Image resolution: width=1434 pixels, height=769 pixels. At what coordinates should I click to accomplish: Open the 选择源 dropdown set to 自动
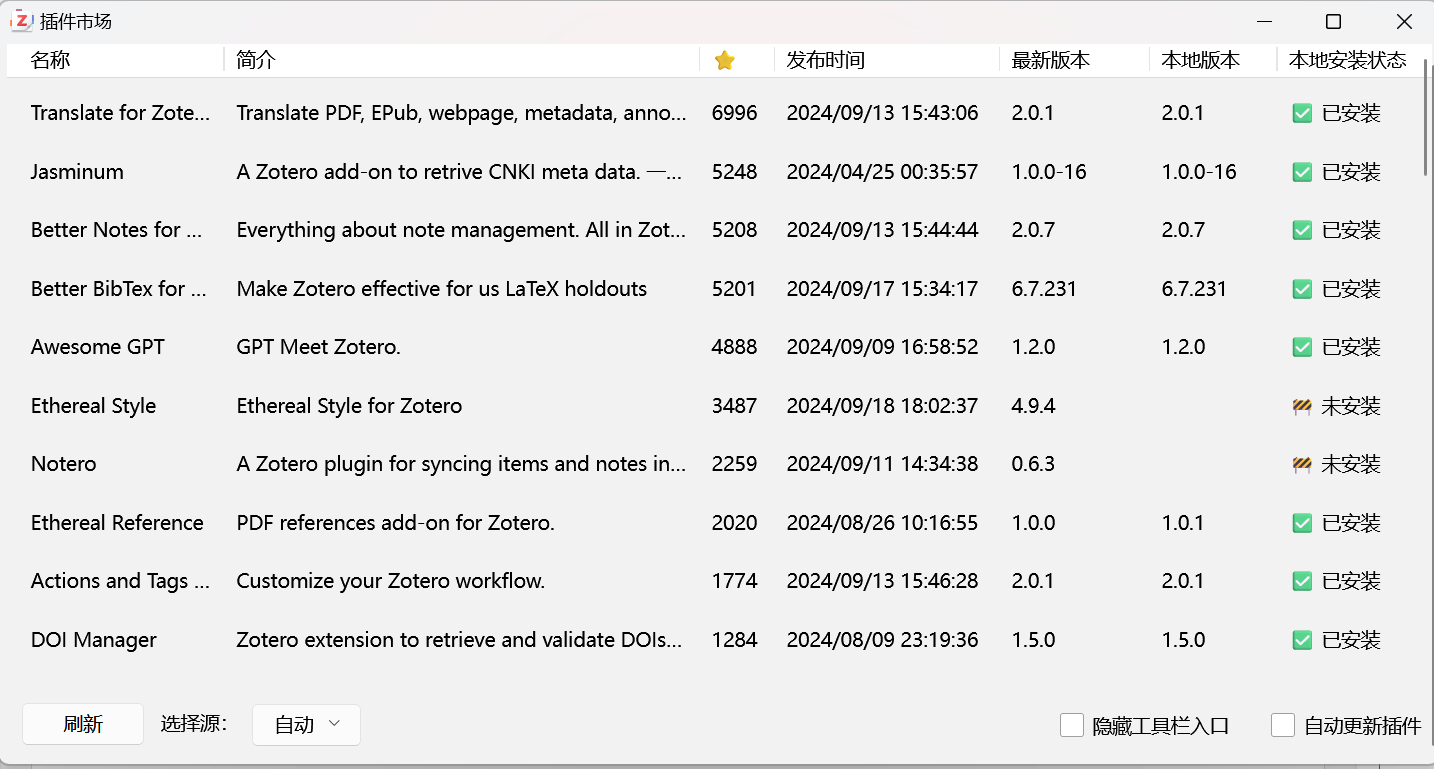(306, 725)
